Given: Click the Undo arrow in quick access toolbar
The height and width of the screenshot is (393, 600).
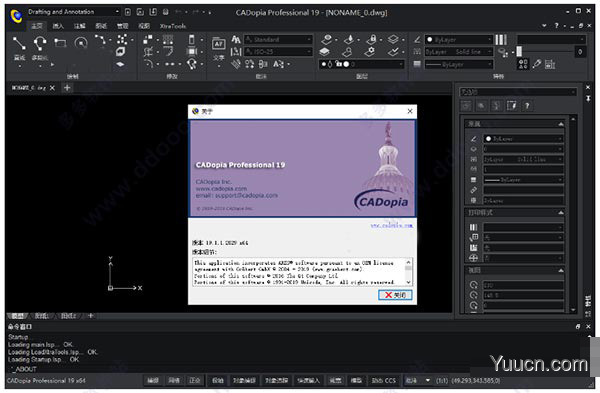Looking at the screenshot, I should point(178,12).
